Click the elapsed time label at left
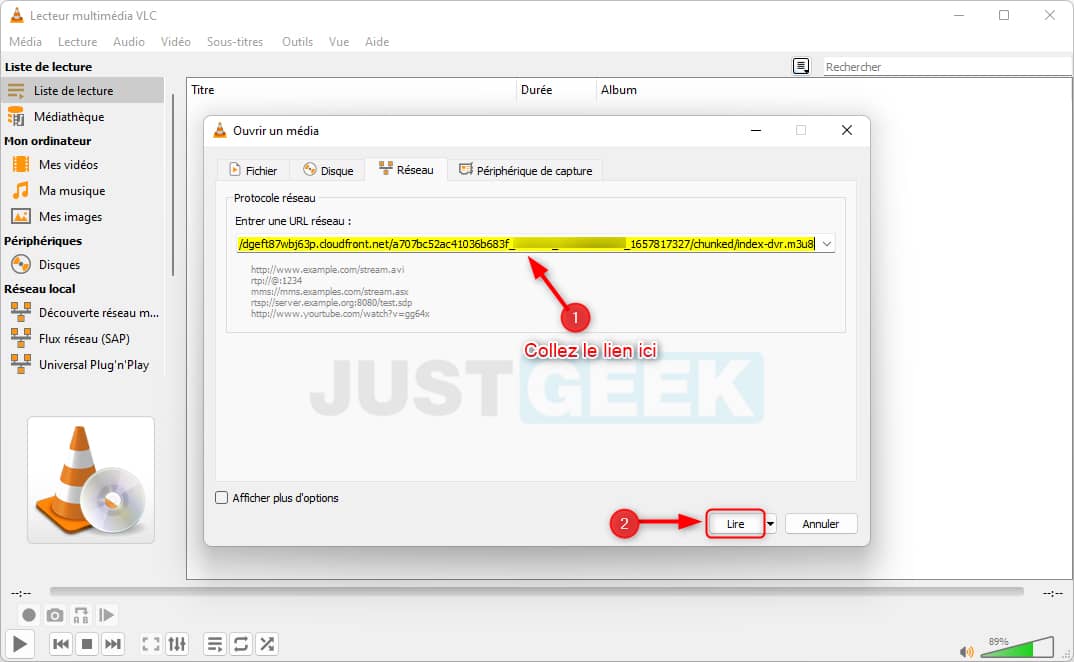The width and height of the screenshot is (1074, 662). (x=21, y=593)
